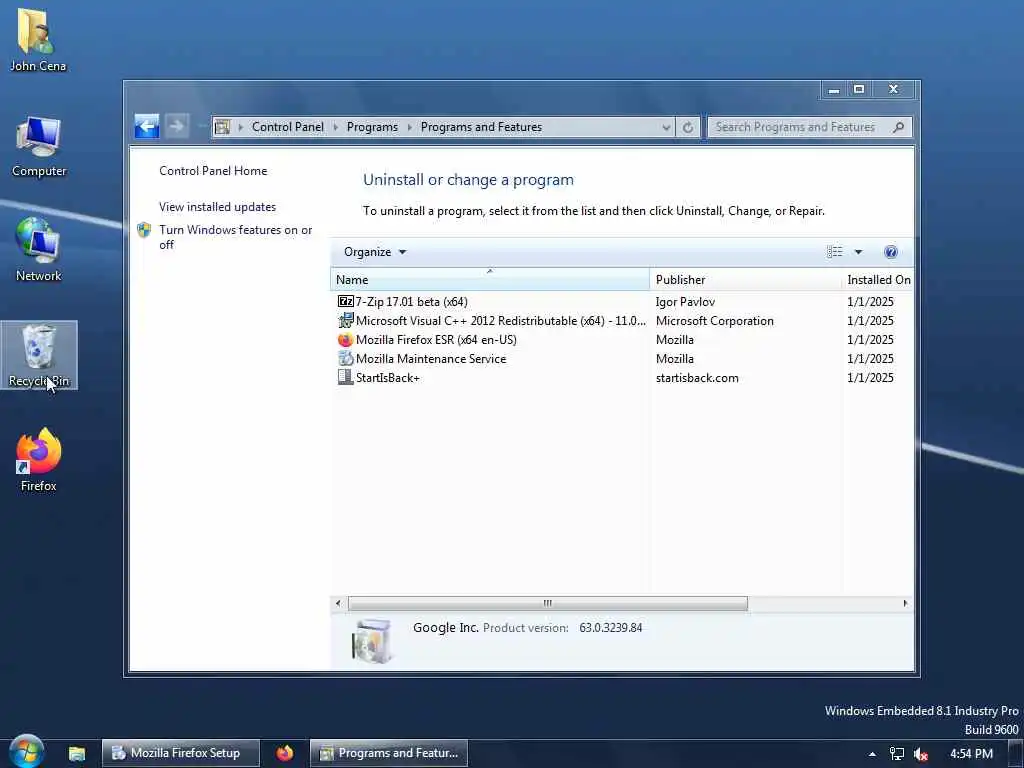Select the Recycle Bin desktop icon
Image resolution: width=1024 pixels, height=768 pixels.
pyautogui.click(x=39, y=355)
